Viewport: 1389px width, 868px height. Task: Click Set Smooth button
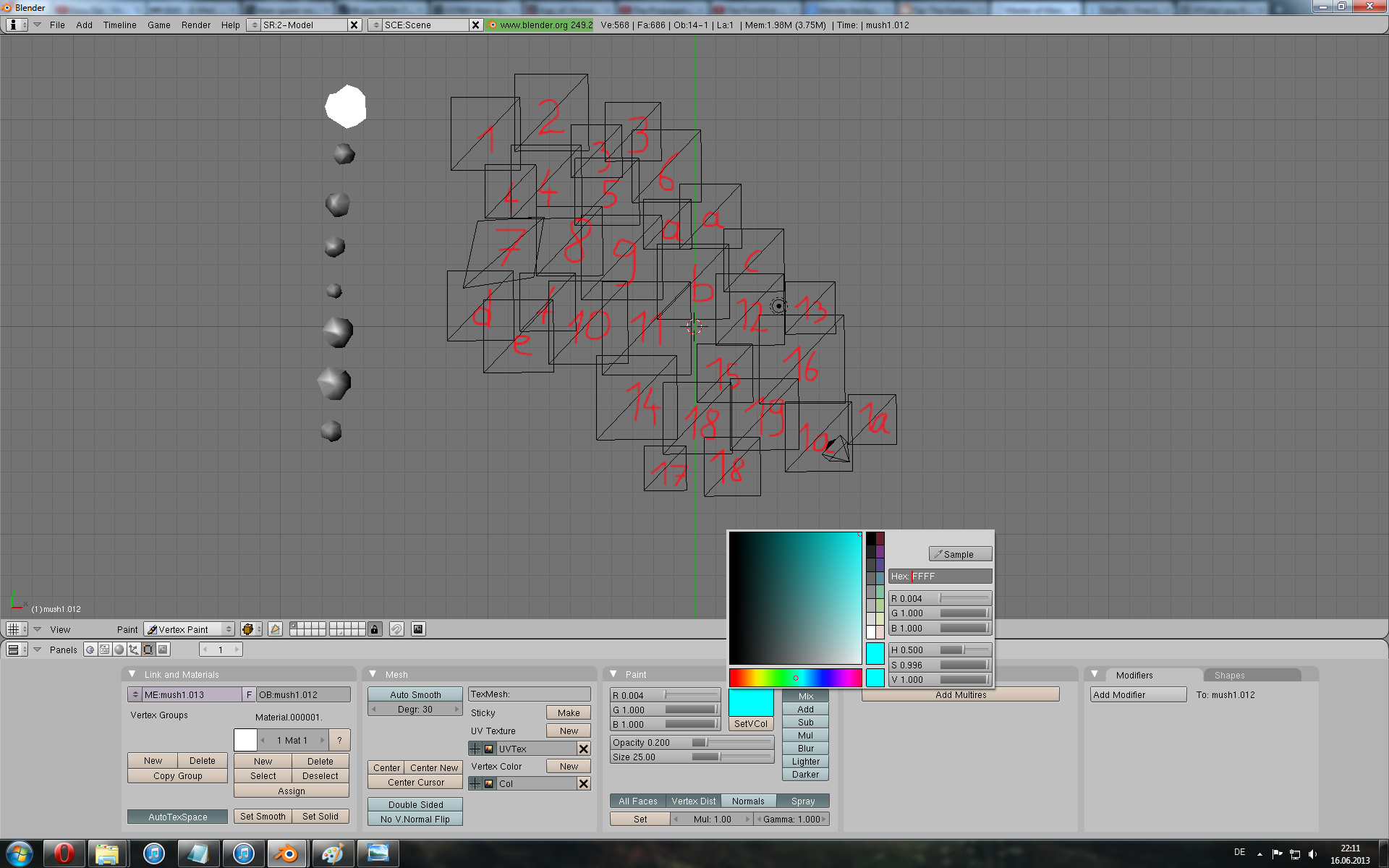(x=263, y=816)
